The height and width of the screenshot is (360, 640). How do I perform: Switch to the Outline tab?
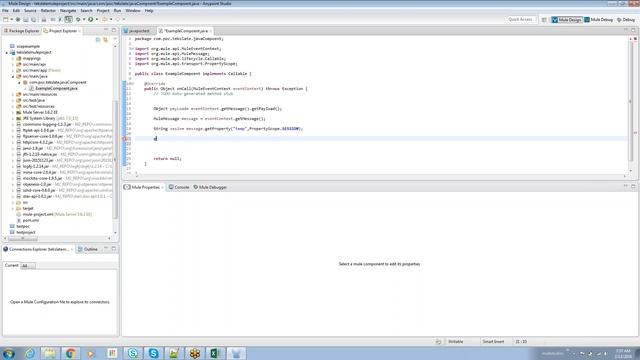(x=88, y=249)
